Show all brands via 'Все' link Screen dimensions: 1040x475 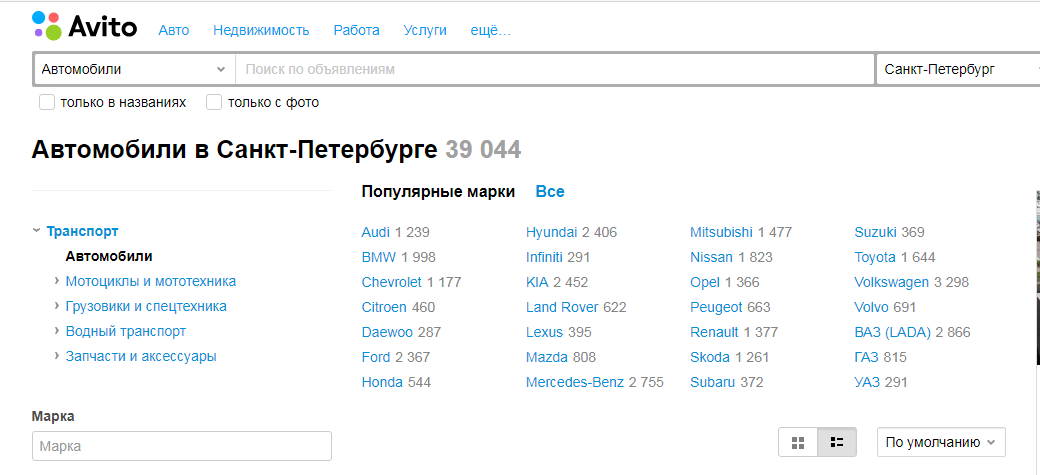pos(550,192)
